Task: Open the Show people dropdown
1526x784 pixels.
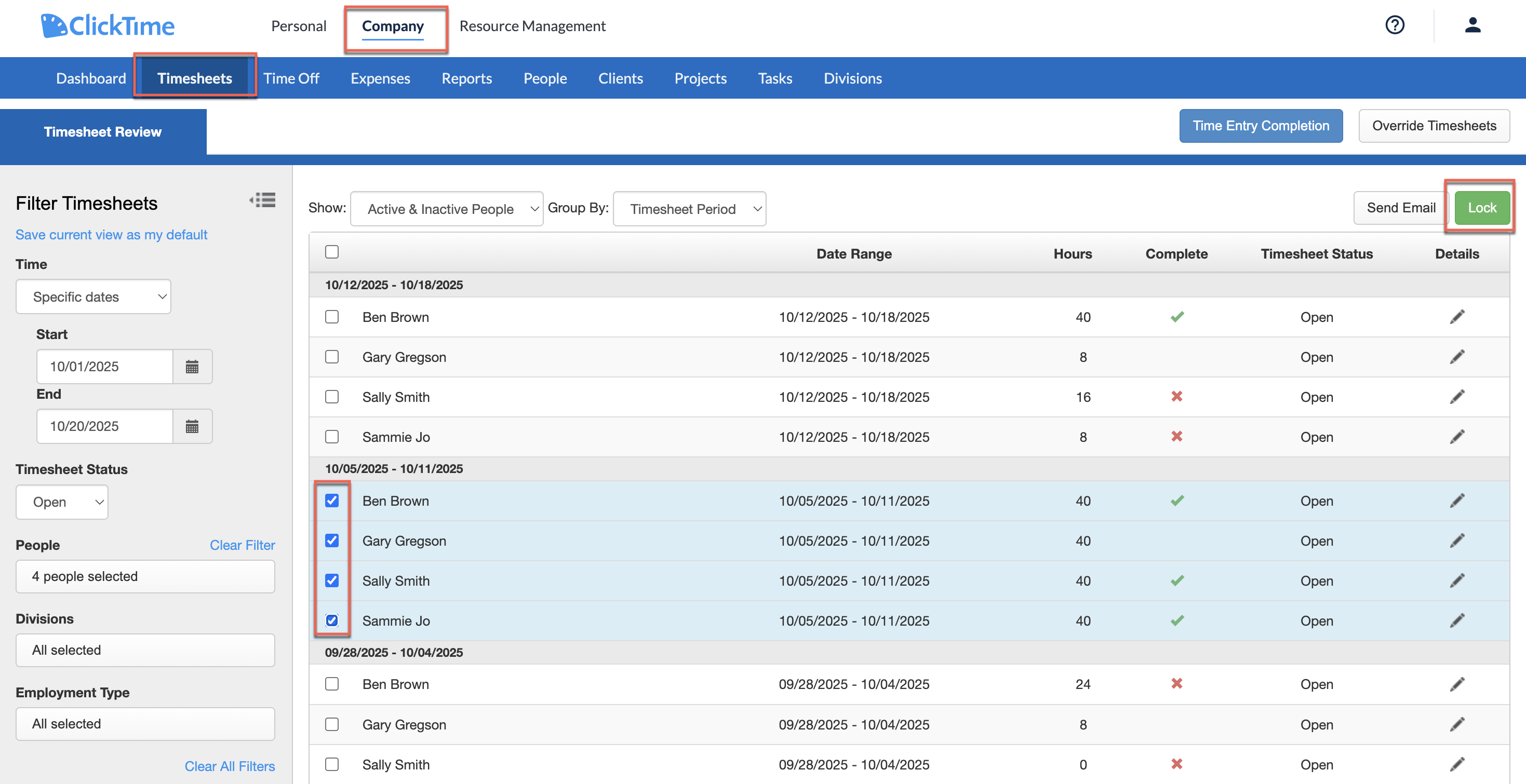Action: (x=447, y=208)
